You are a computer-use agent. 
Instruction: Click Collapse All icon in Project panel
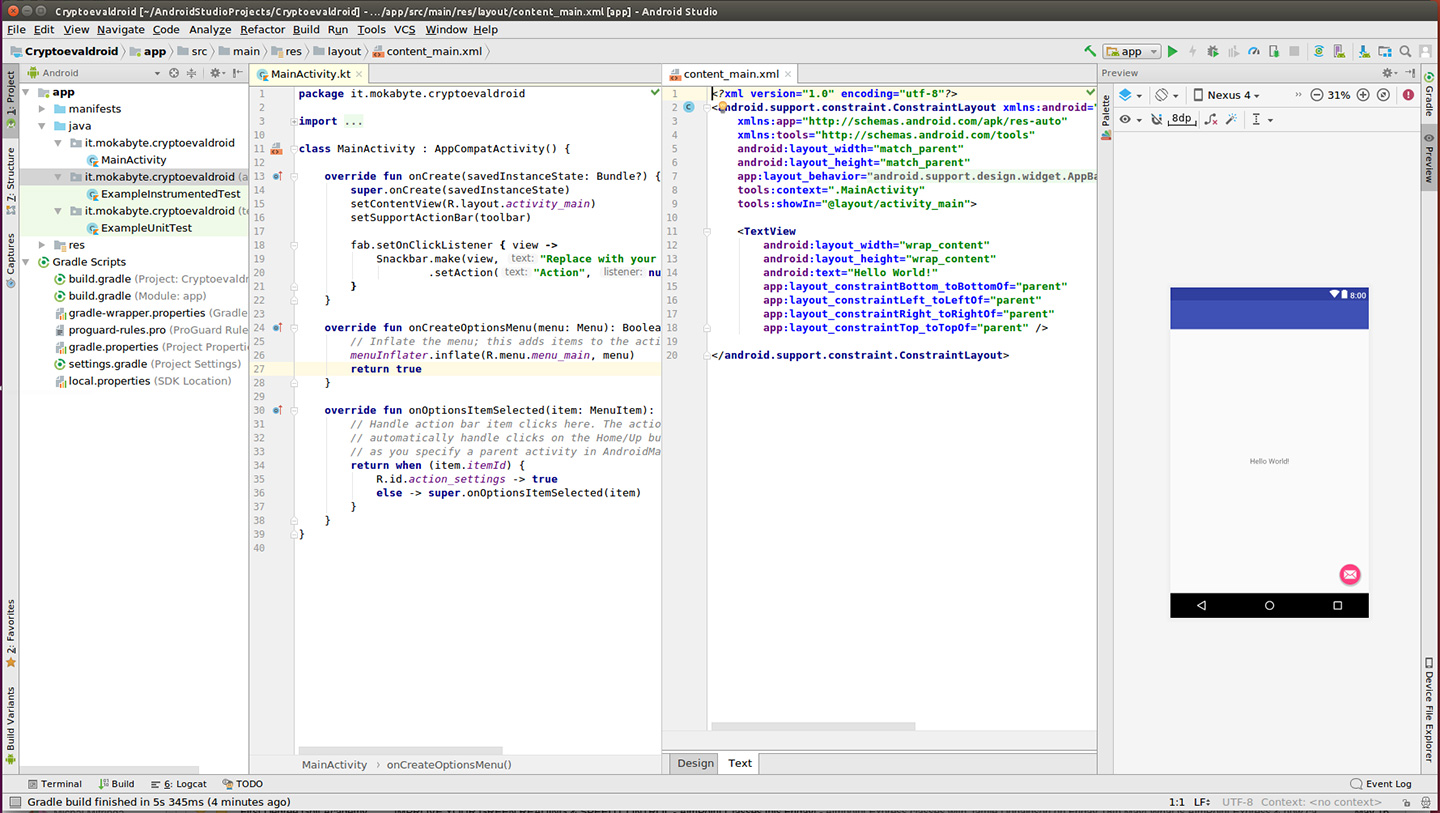[x=192, y=73]
